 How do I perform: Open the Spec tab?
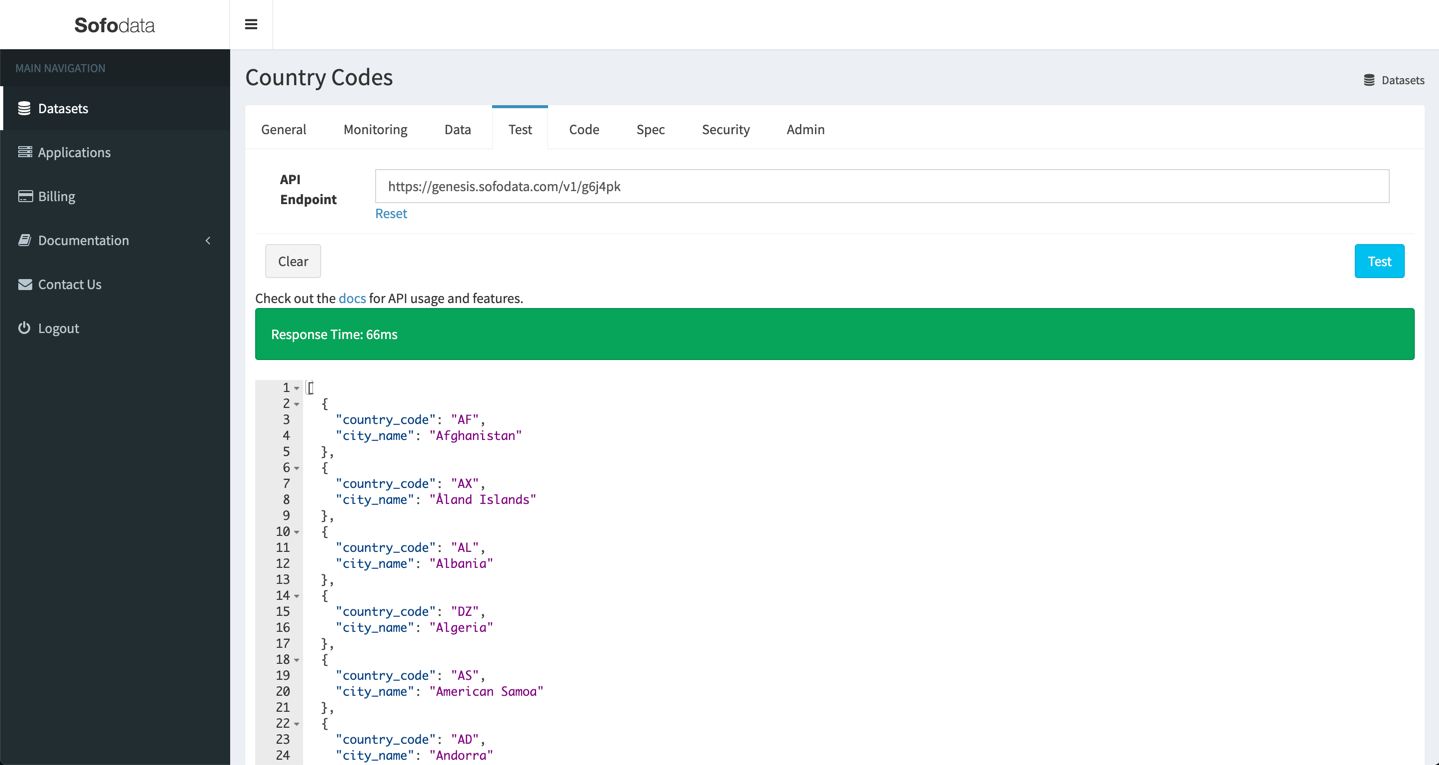[651, 129]
